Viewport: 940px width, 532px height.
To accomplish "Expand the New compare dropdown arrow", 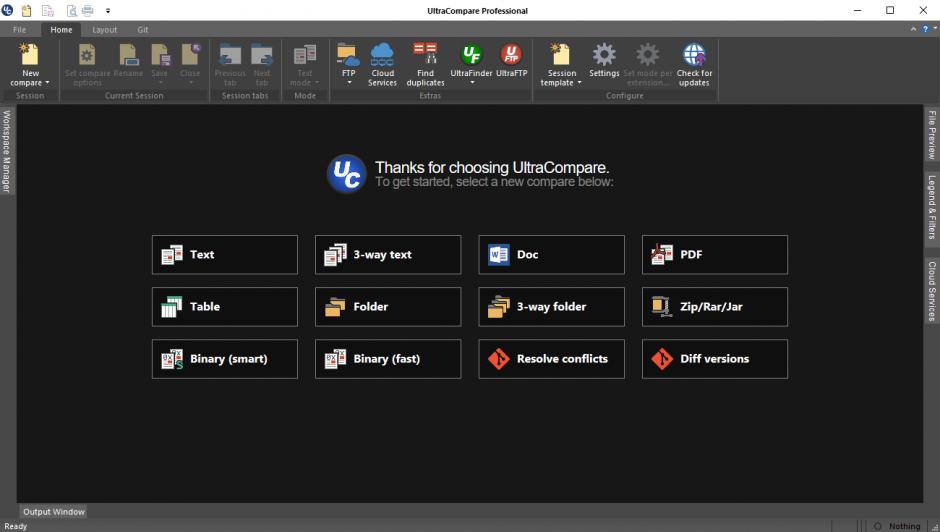I will tap(47, 83).
